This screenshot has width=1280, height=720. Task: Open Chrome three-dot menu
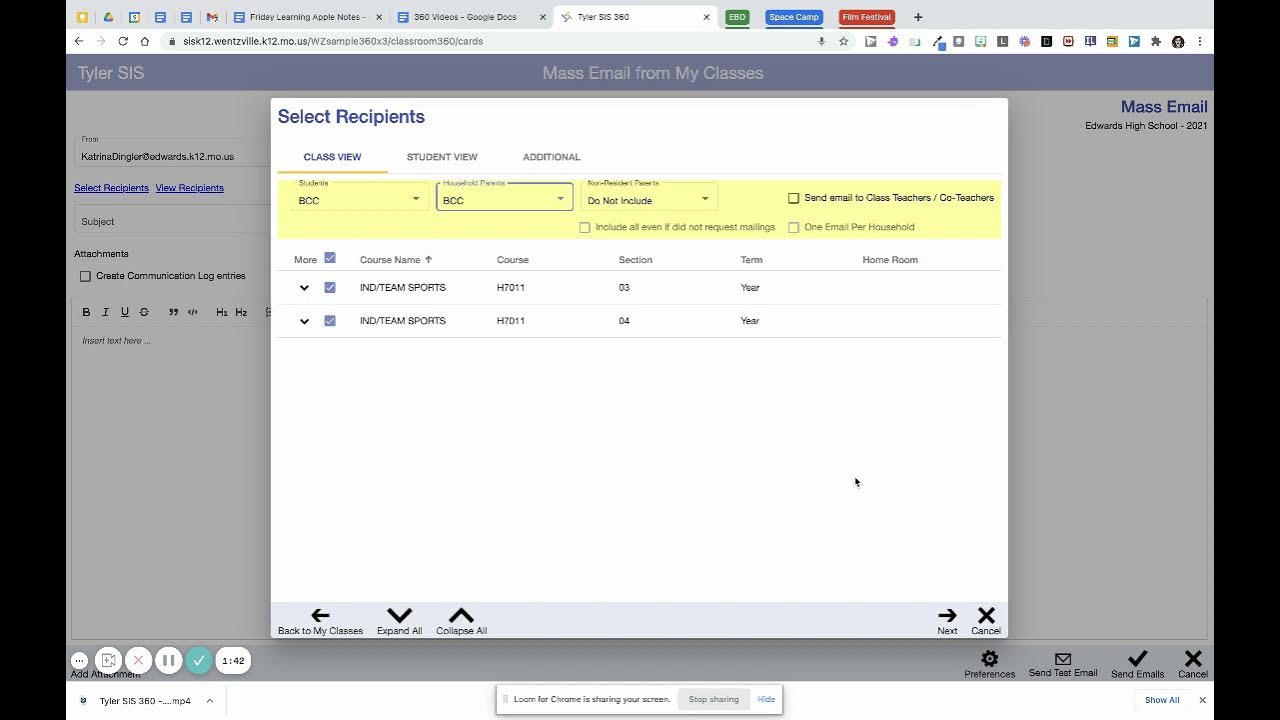[x=1200, y=41]
